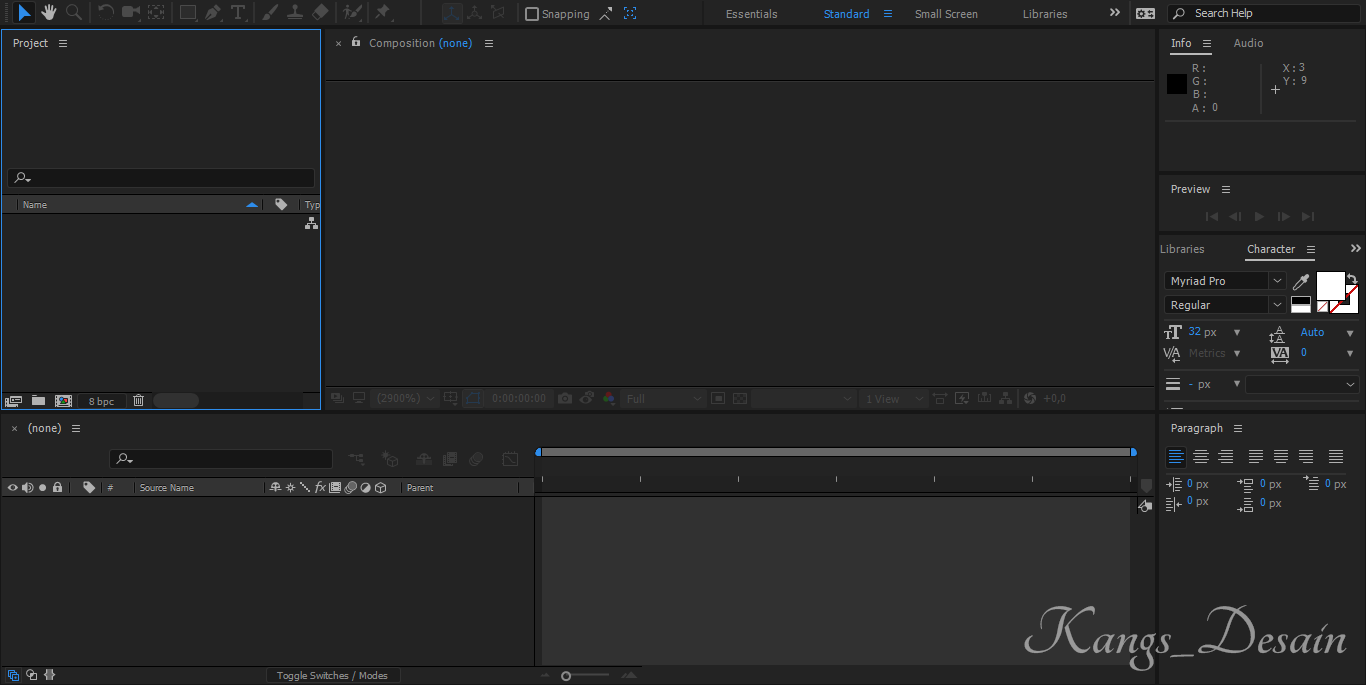
Task: Select the Pen tool
Action: (x=213, y=13)
